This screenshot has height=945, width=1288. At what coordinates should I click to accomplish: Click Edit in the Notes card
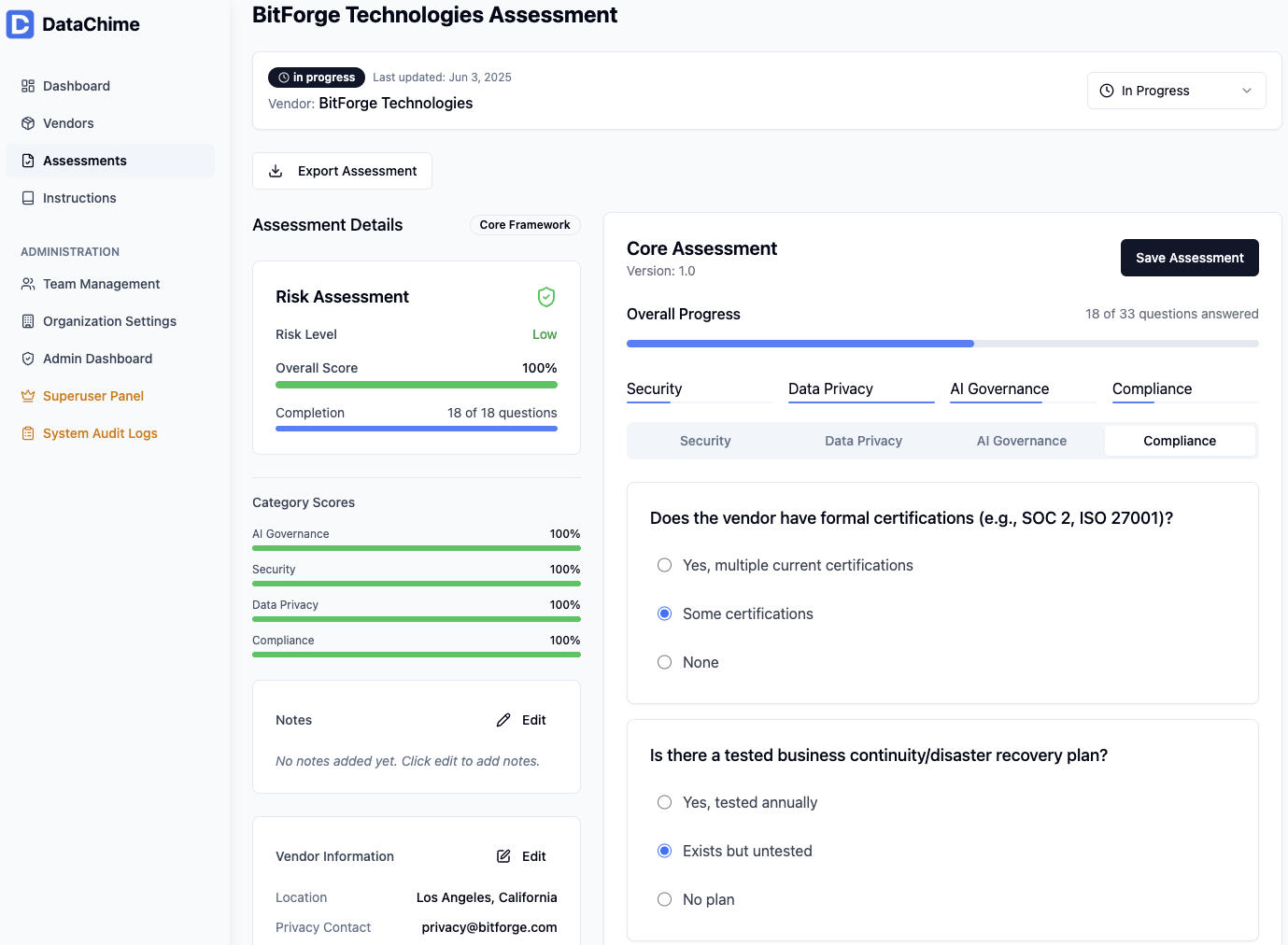521,720
